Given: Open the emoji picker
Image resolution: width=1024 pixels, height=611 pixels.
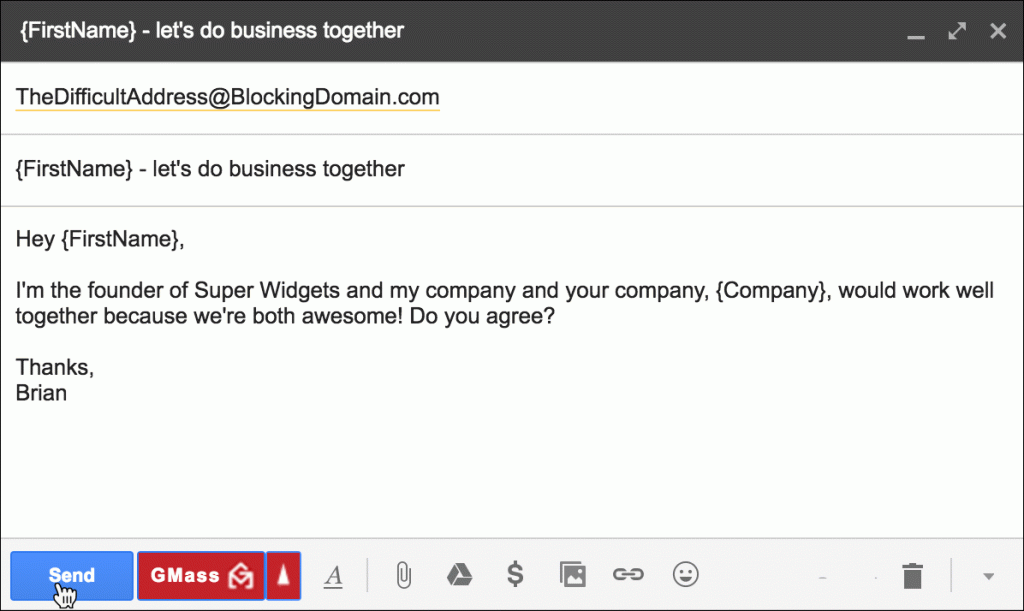Looking at the screenshot, I should pos(685,575).
